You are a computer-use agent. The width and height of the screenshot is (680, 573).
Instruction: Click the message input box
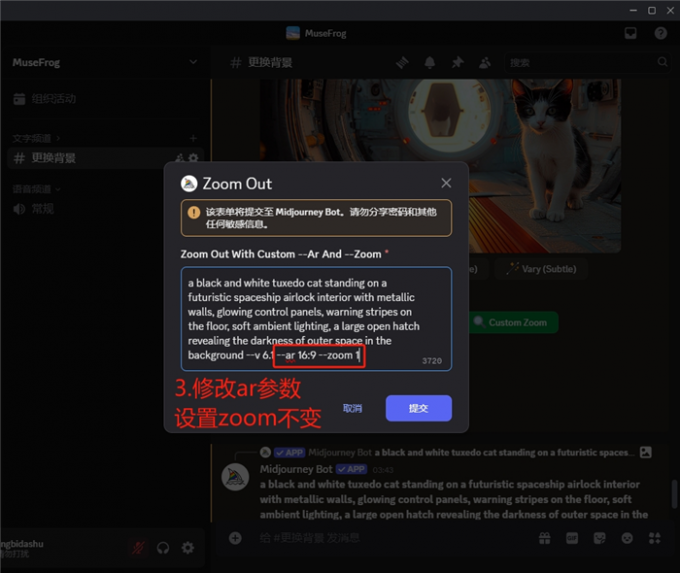390,538
